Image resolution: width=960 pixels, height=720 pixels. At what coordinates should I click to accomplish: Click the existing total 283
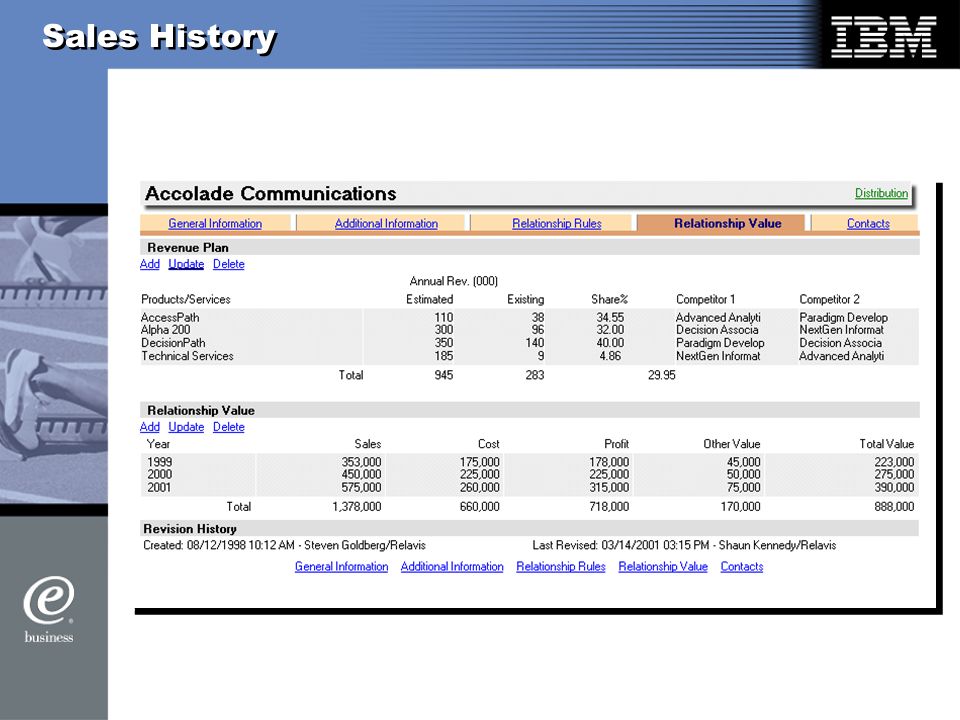(x=534, y=375)
